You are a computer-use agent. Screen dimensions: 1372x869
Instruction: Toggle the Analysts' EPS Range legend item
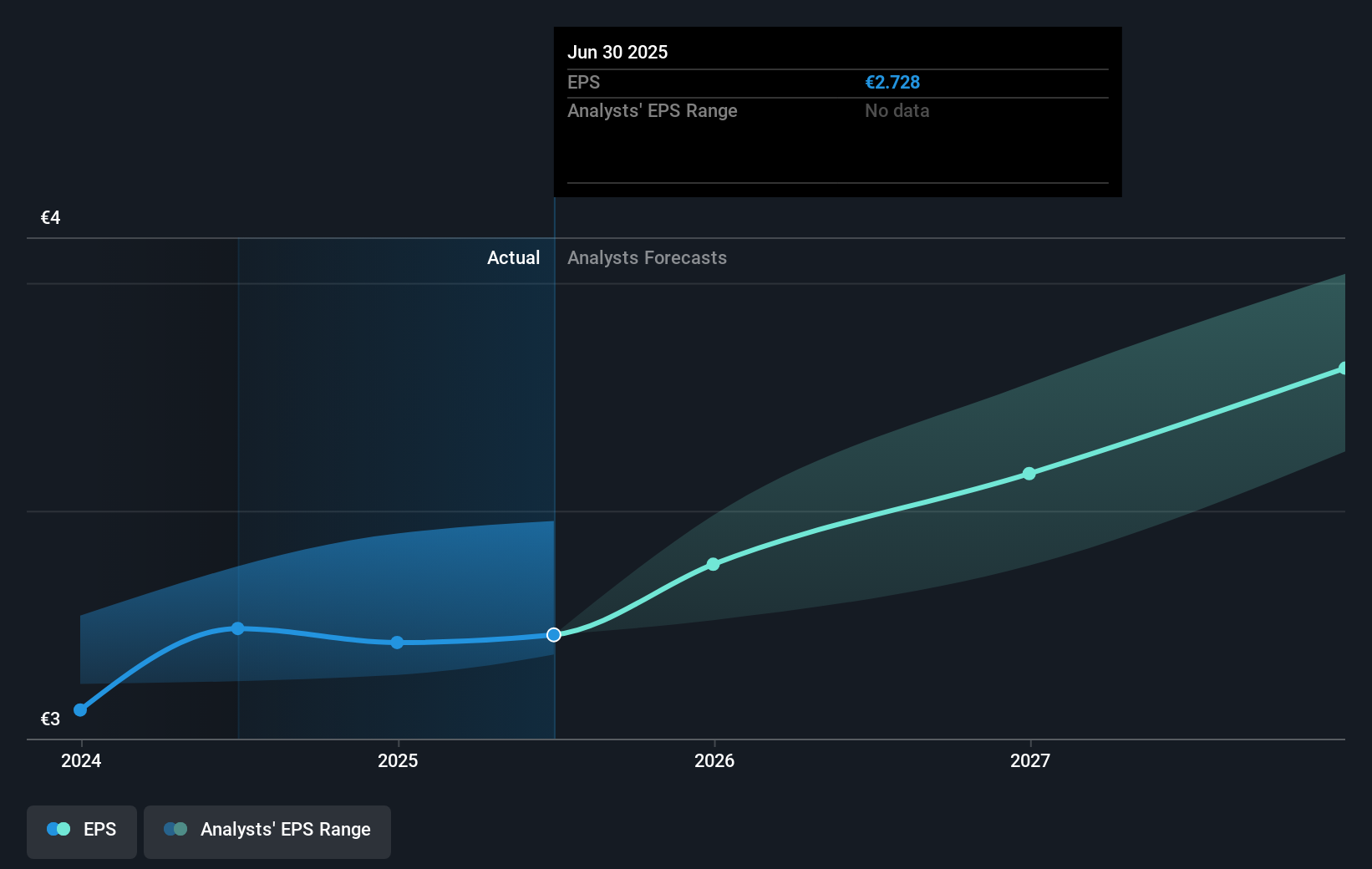pos(267,830)
